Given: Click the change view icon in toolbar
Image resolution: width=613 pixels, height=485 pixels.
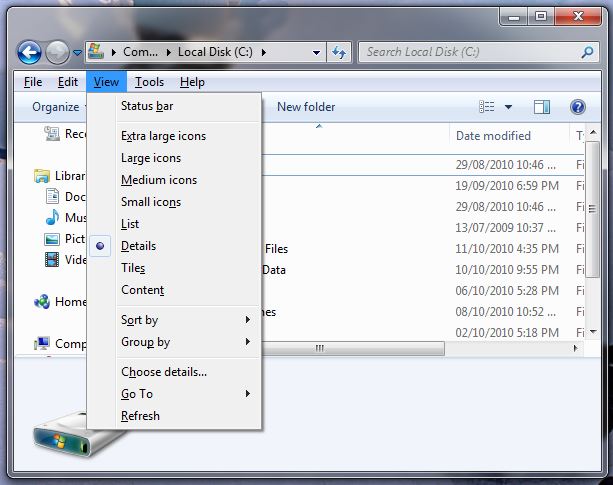Looking at the screenshot, I should click(487, 107).
